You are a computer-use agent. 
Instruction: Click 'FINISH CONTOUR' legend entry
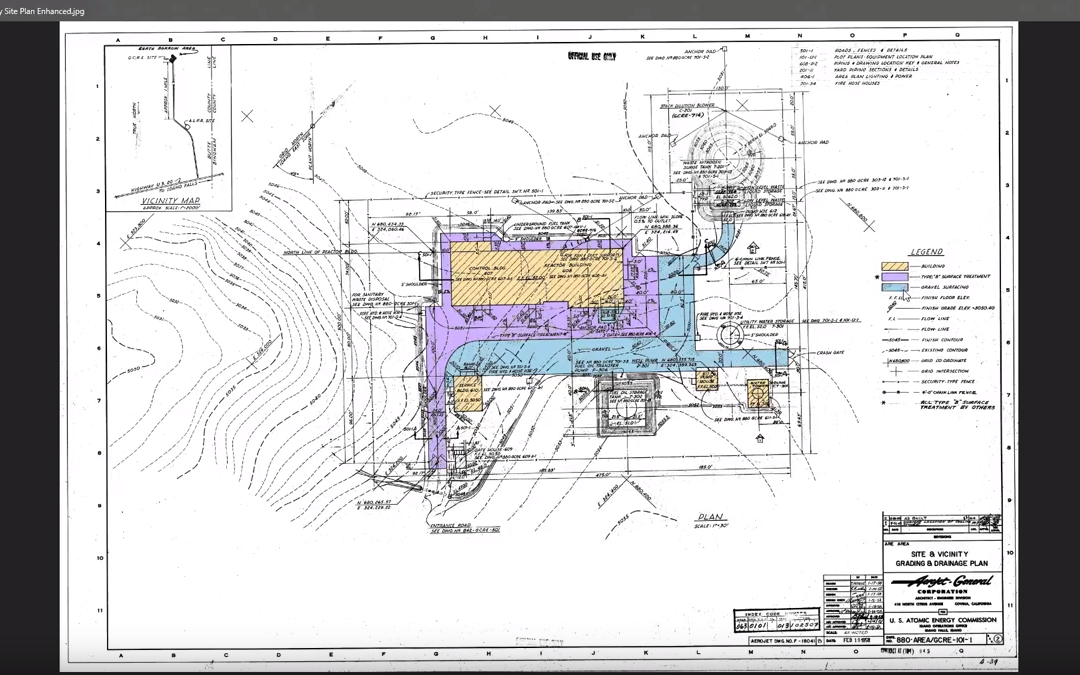pyautogui.click(x=942, y=340)
